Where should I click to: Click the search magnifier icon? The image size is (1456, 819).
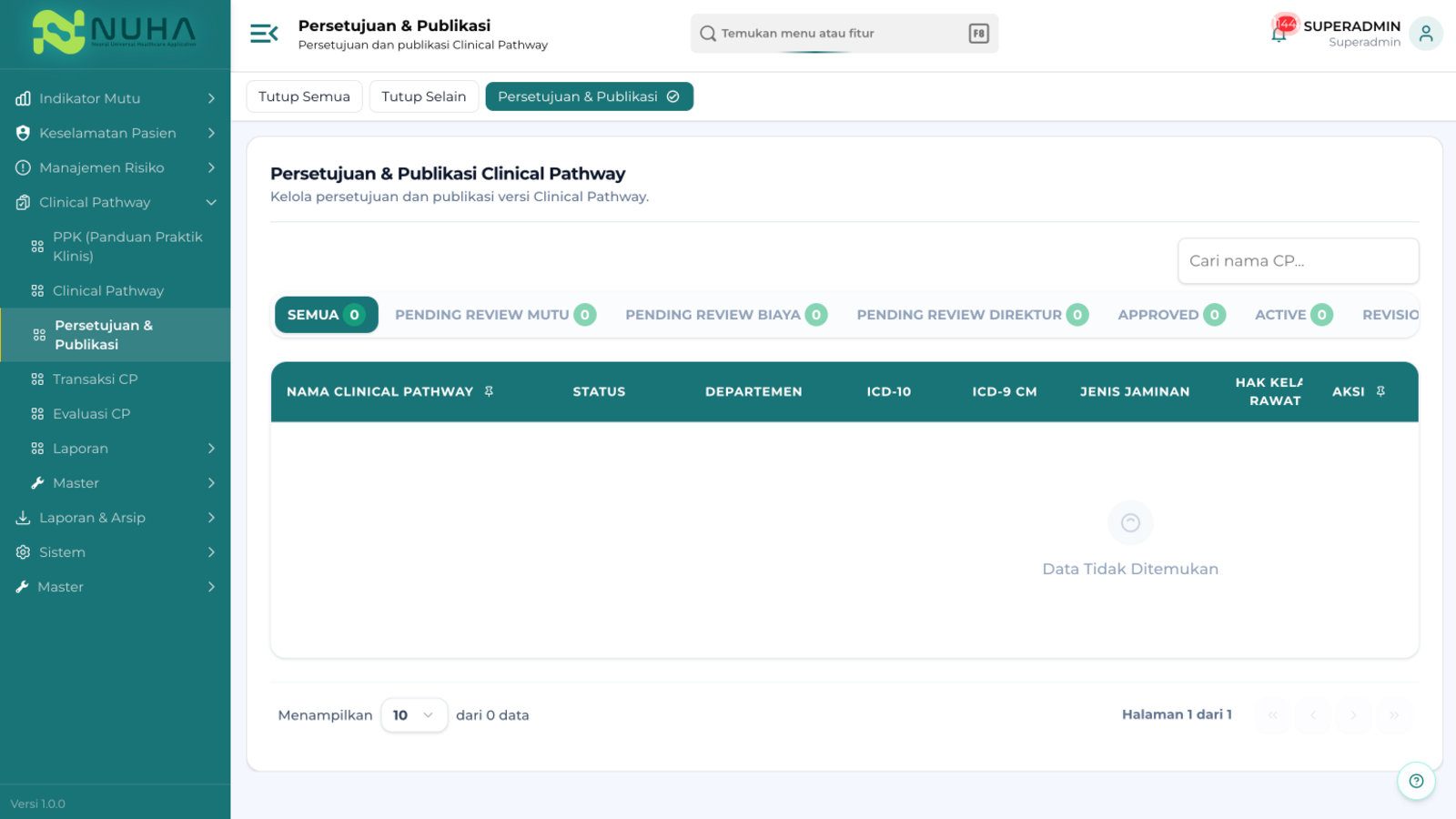[707, 34]
